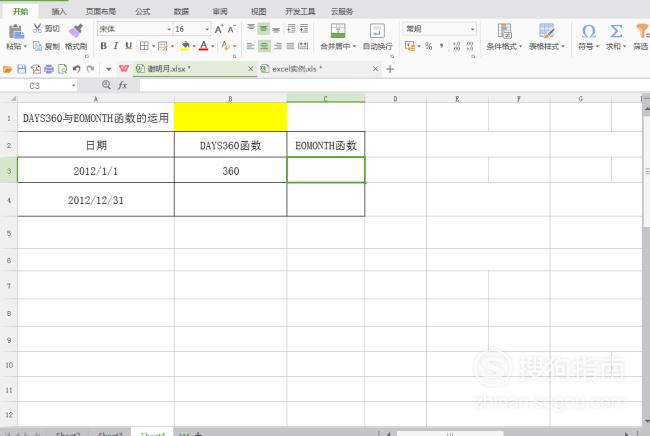Click the Cut (剪切) scissors icon
Screen dimensions: 650x436
tap(37, 28)
